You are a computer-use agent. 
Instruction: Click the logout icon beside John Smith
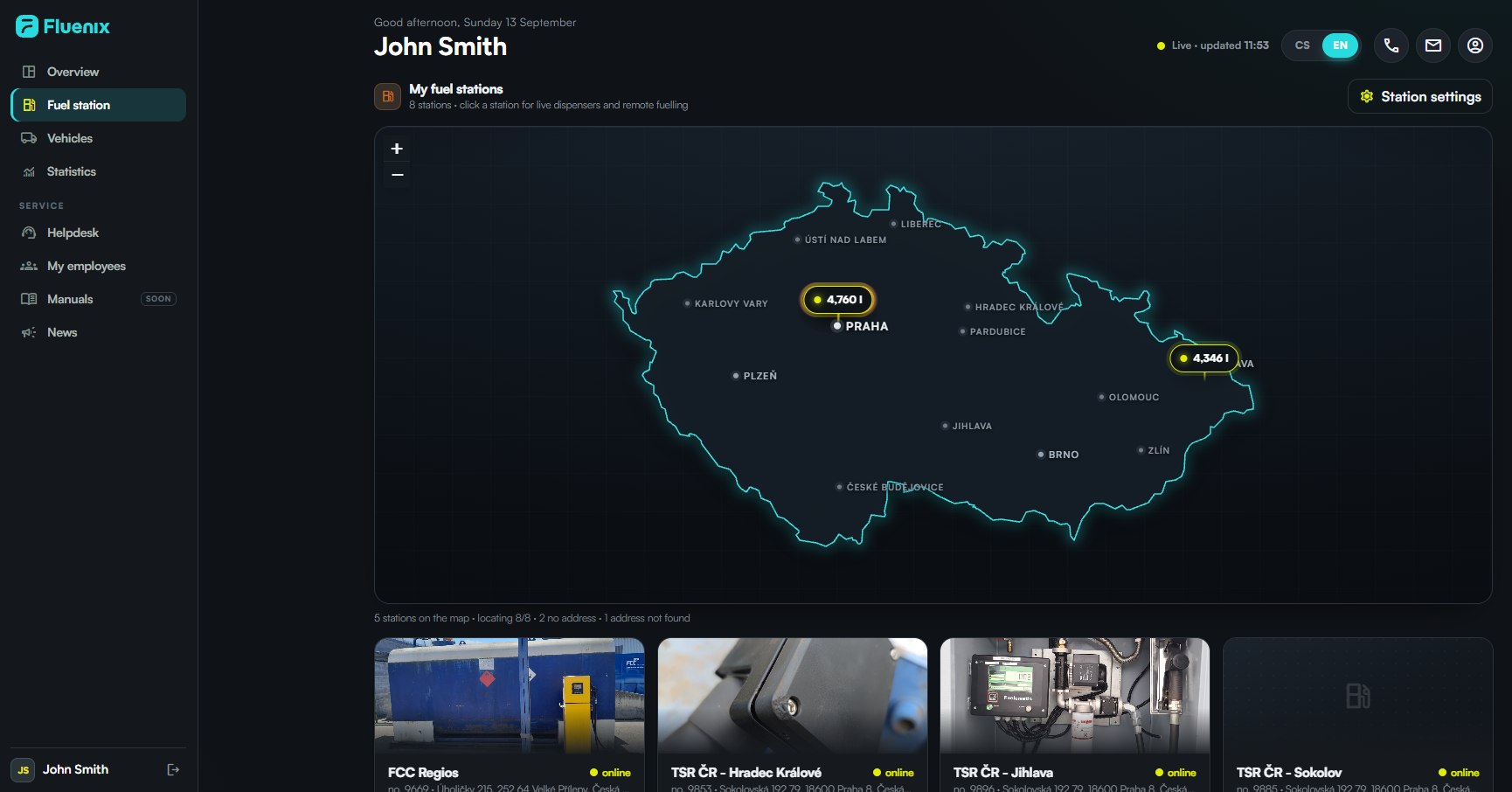point(173,769)
